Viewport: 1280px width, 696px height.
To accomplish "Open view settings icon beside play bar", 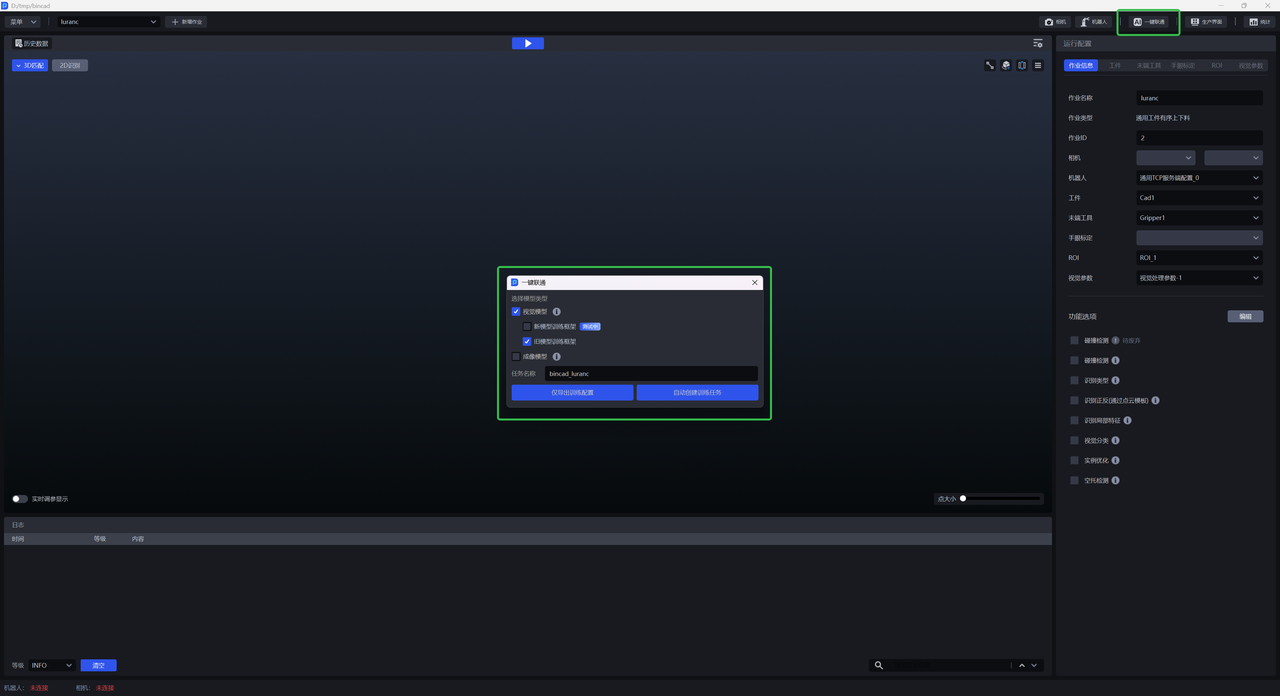I will pyautogui.click(x=1038, y=43).
